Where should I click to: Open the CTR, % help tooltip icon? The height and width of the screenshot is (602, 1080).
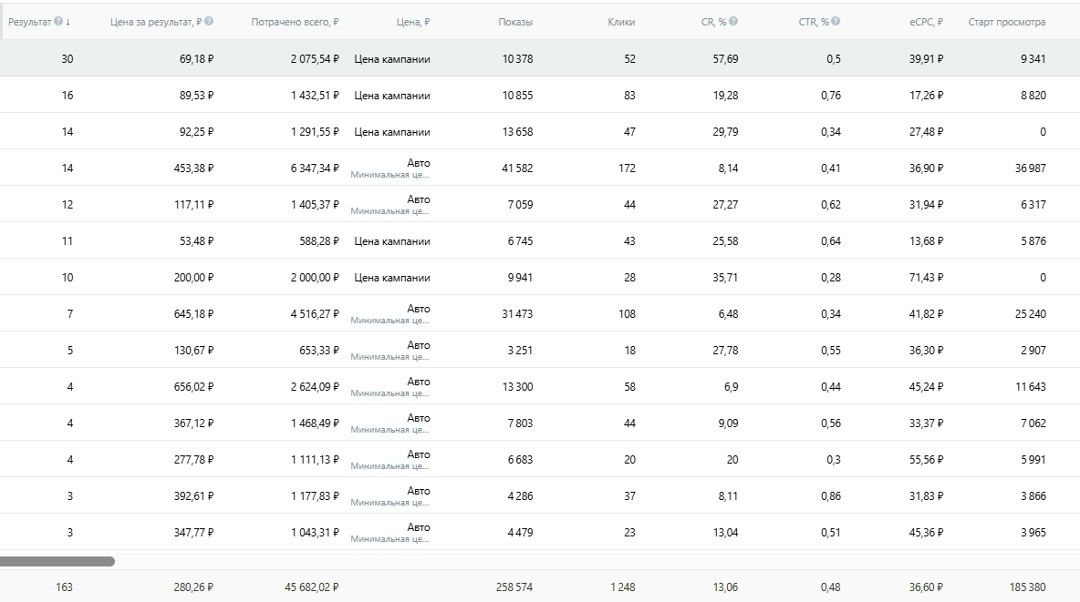click(835, 21)
